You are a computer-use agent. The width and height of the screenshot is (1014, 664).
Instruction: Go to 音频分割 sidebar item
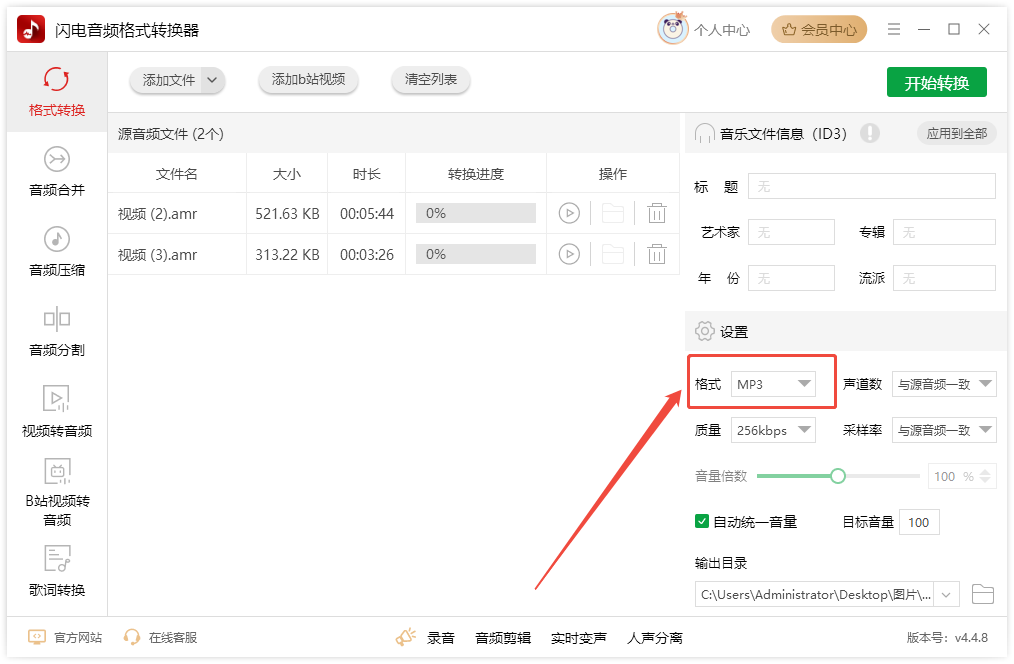click(x=57, y=332)
